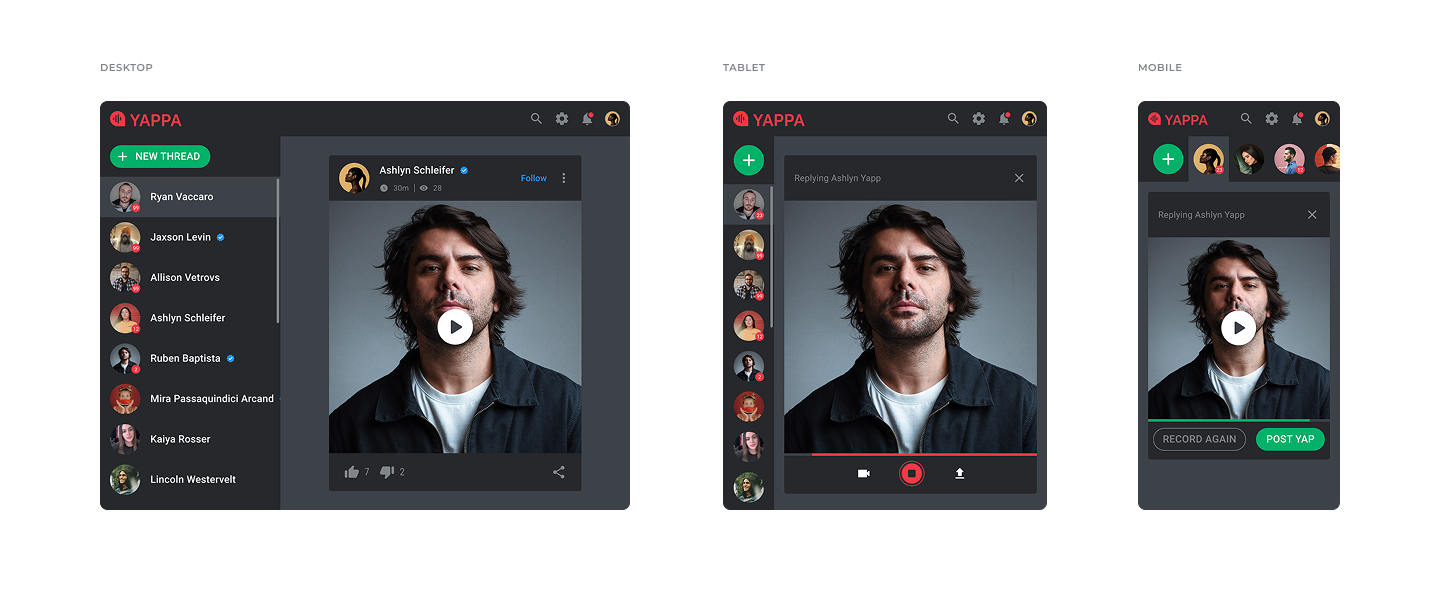Click mobile green plus button
The width and height of the screenshot is (1440, 592).
coord(1168,159)
